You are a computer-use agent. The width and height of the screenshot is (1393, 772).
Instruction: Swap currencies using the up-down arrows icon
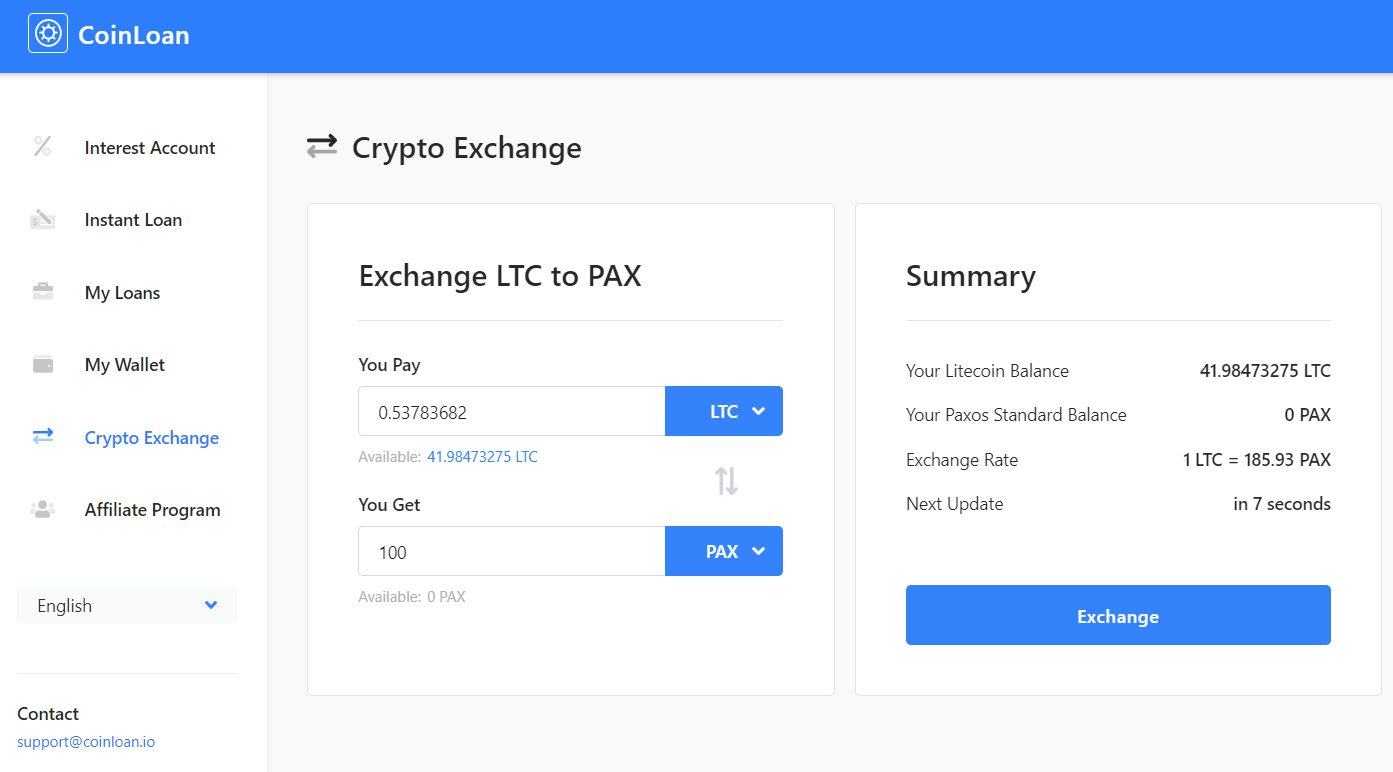(726, 481)
